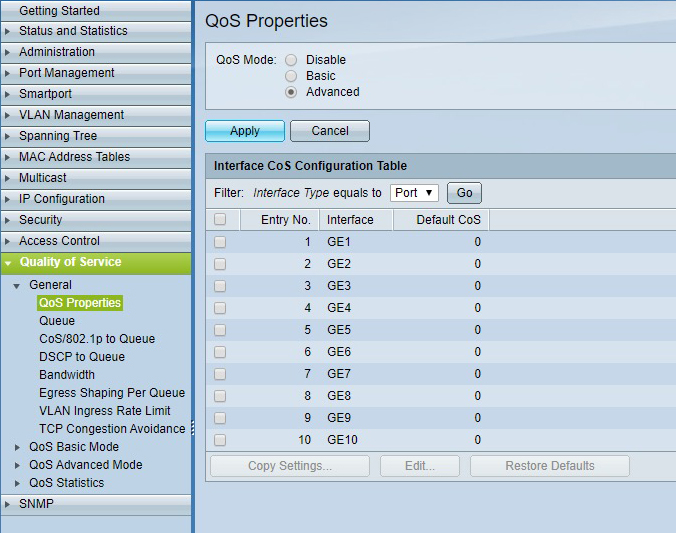Check the GE10 row checkbox
The height and width of the screenshot is (533, 676).
click(220, 440)
